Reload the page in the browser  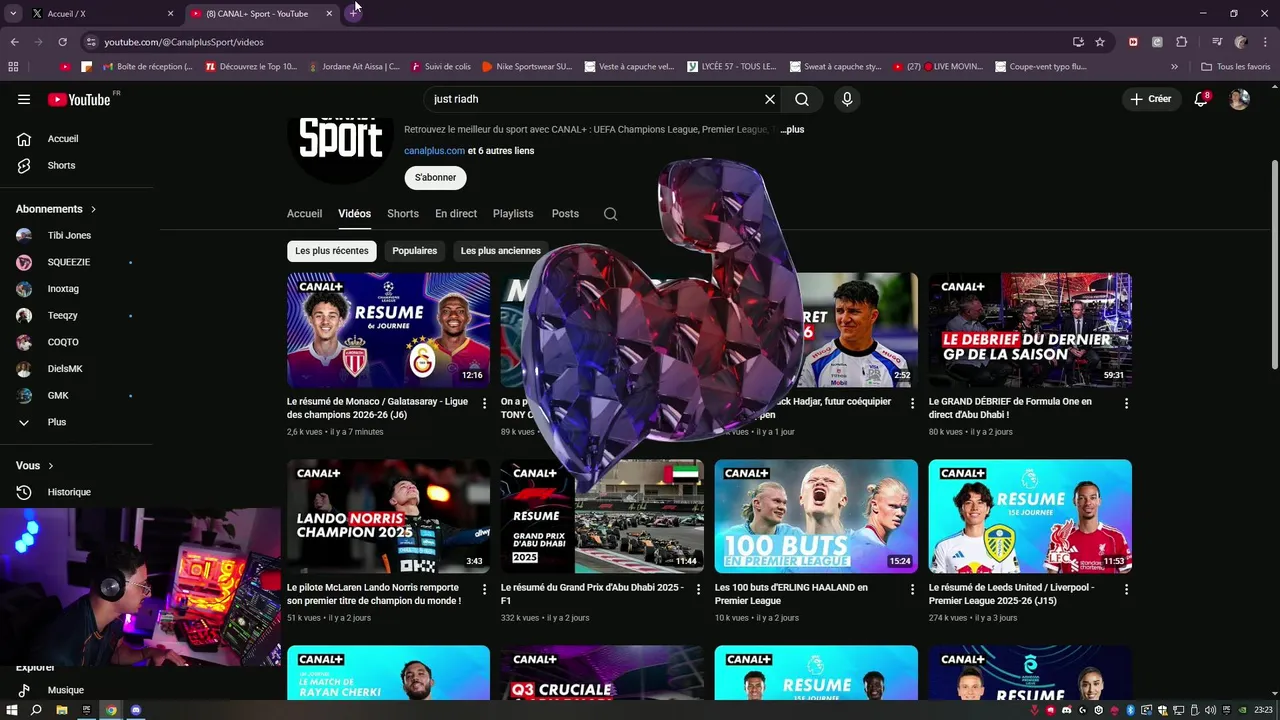62,42
